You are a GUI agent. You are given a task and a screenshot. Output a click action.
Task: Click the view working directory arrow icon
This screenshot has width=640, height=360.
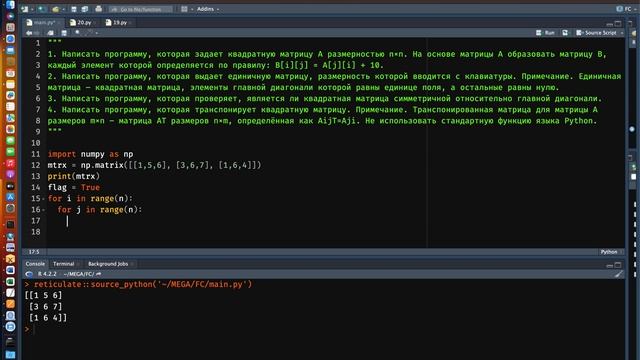(x=98, y=274)
